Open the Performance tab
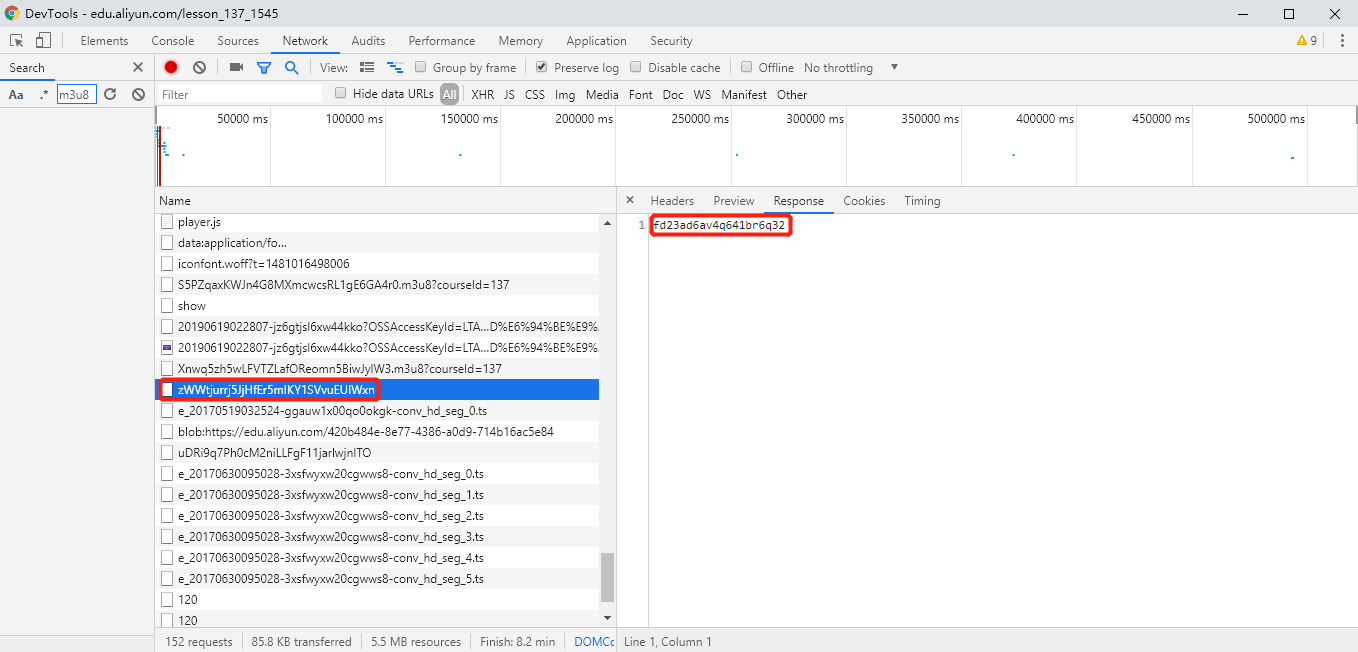1358x652 pixels. point(442,41)
